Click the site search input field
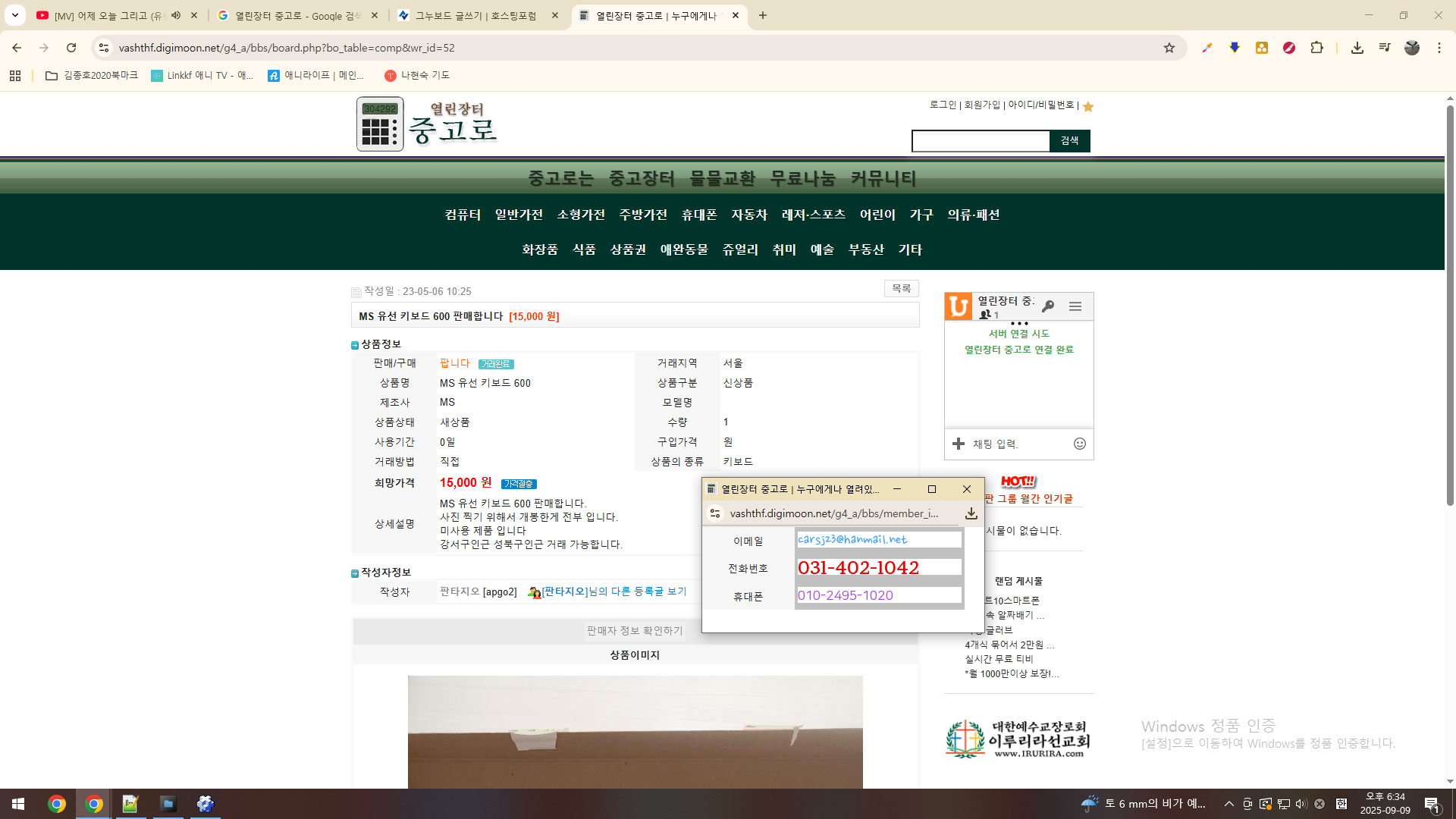 [980, 141]
